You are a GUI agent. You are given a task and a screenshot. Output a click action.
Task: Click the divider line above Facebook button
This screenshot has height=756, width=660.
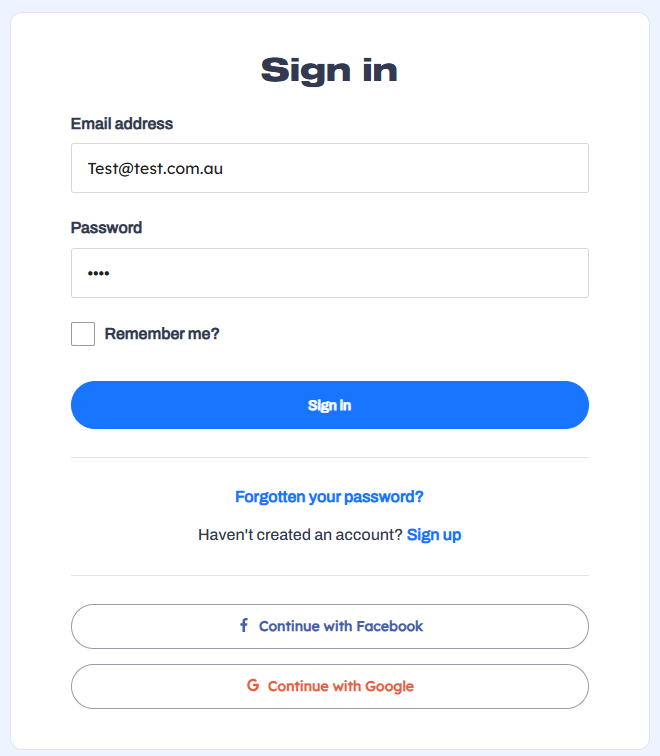point(329,575)
